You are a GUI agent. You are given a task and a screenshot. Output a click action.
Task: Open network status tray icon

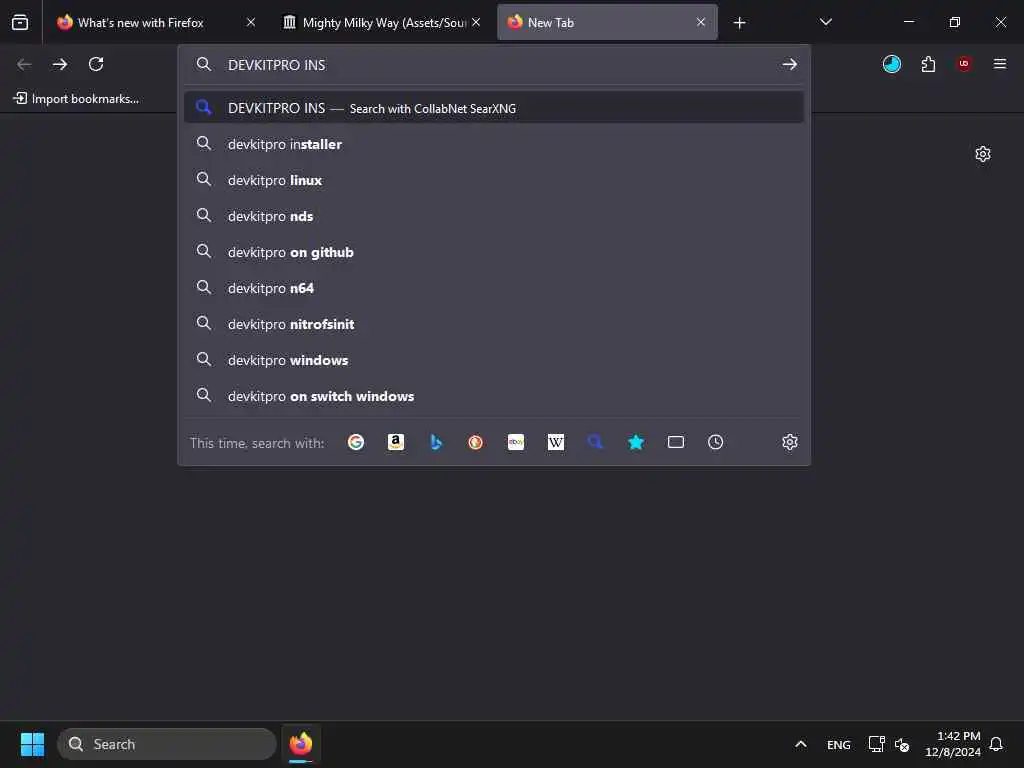(876, 744)
